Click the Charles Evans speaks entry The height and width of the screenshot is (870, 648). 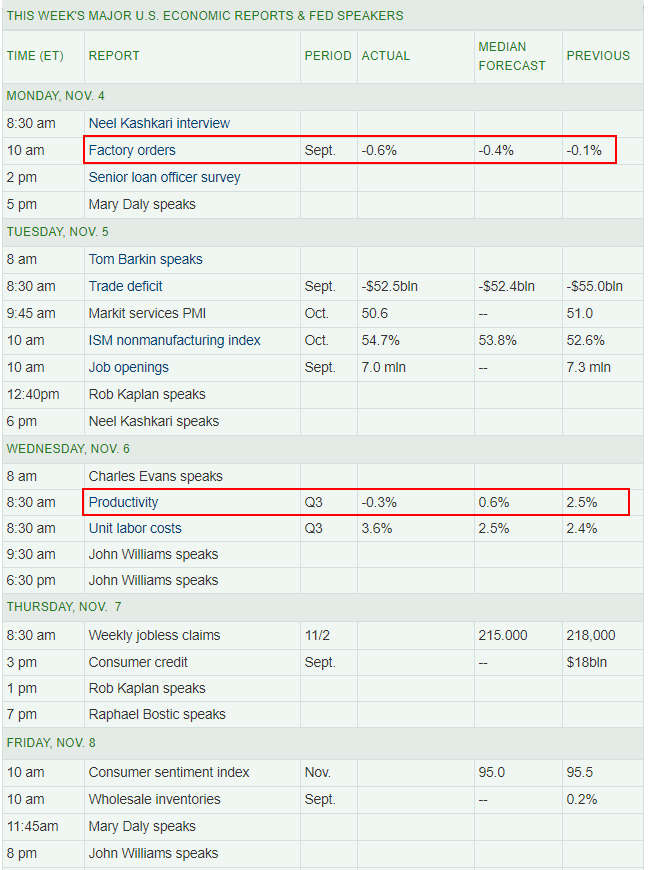pyautogui.click(x=155, y=476)
